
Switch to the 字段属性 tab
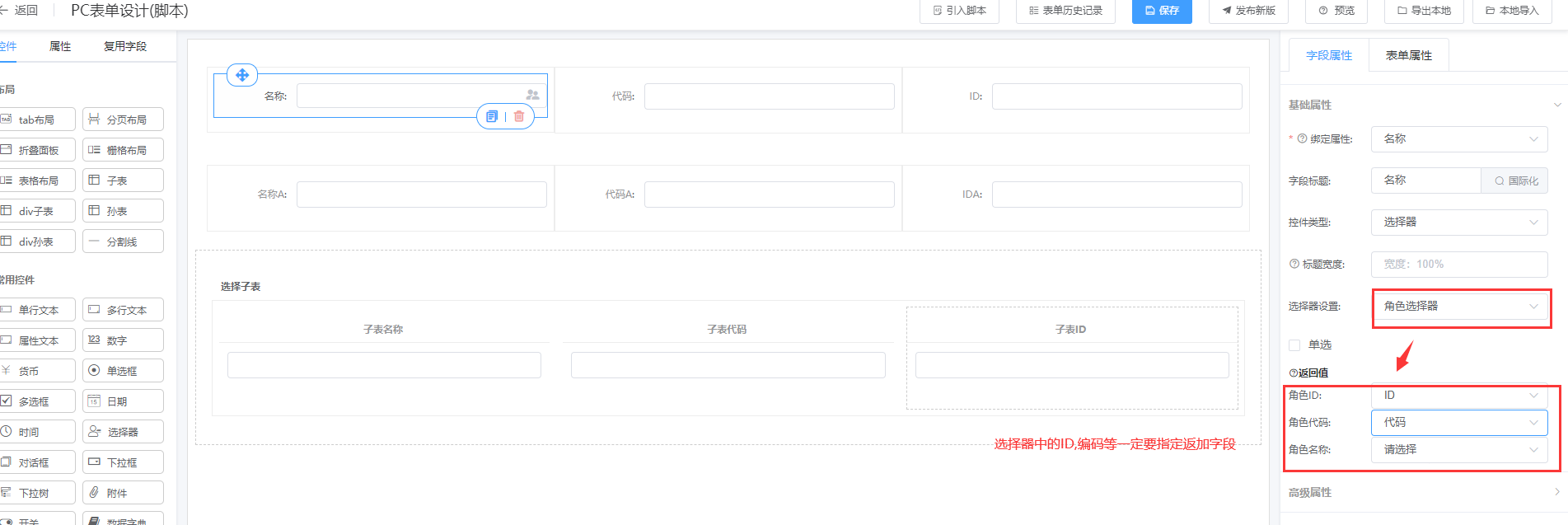(1329, 55)
